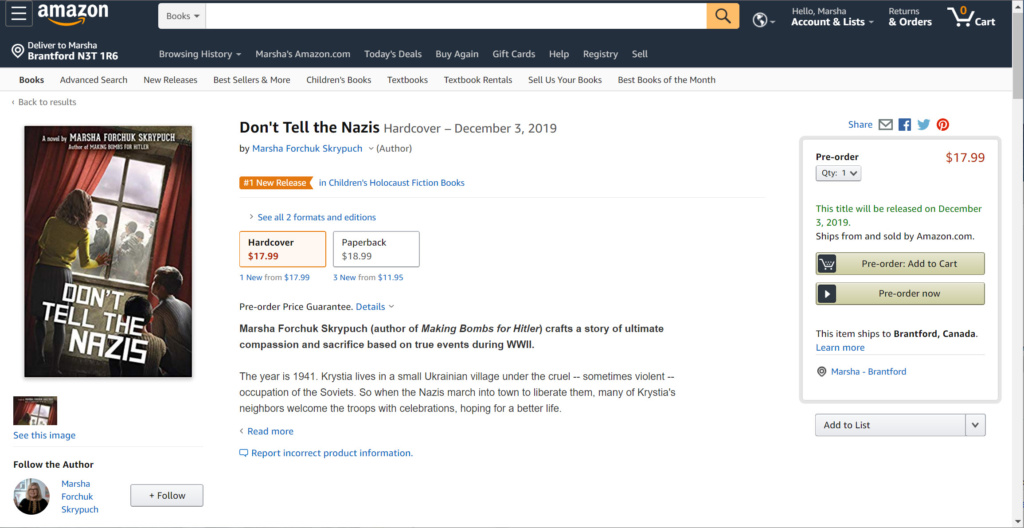Image resolution: width=1024 pixels, height=528 pixels.
Task: Open the hamburger menu icon
Action: tap(19, 16)
